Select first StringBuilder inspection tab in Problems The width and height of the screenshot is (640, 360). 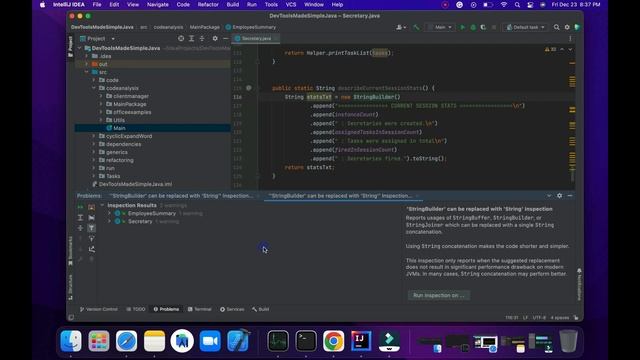[181, 196]
